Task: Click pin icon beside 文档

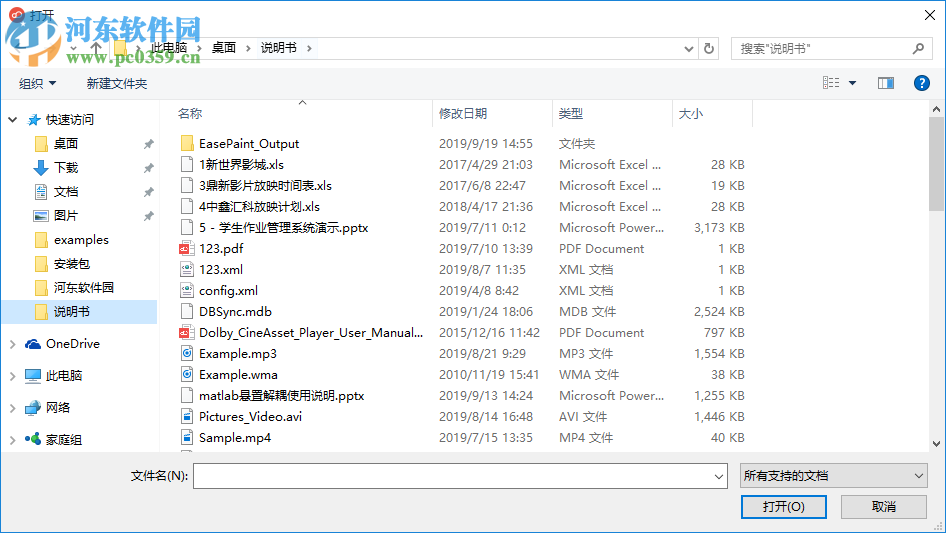Action: [148, 192]
